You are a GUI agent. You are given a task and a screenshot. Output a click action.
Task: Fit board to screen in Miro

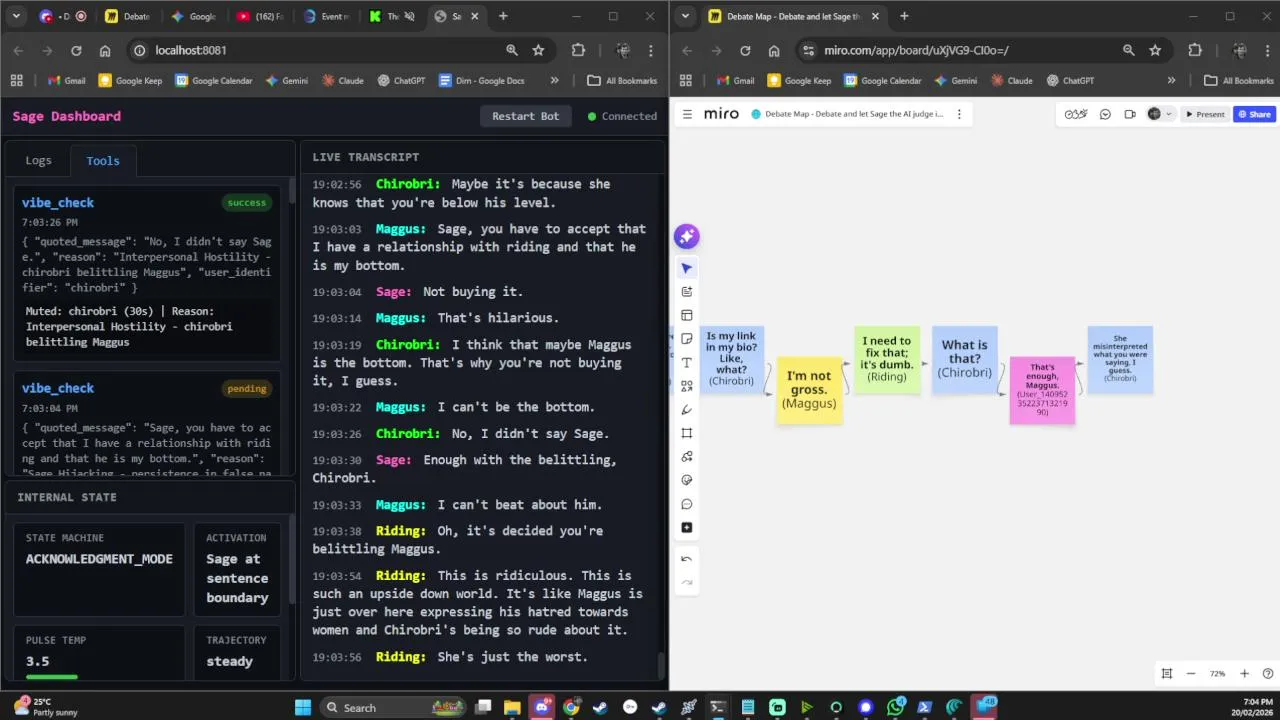1166,673
